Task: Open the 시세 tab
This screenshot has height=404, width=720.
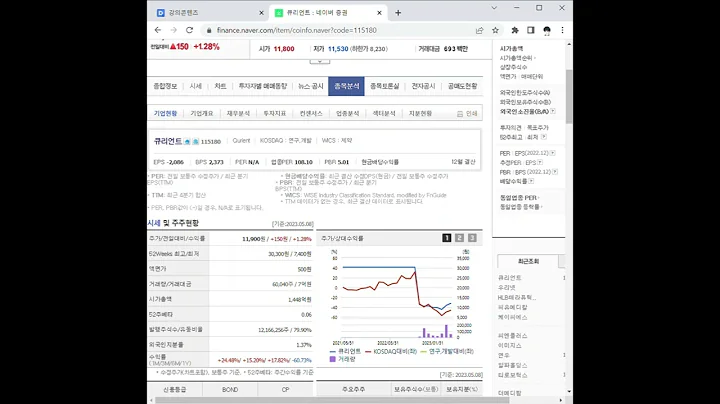Action: 196,86
